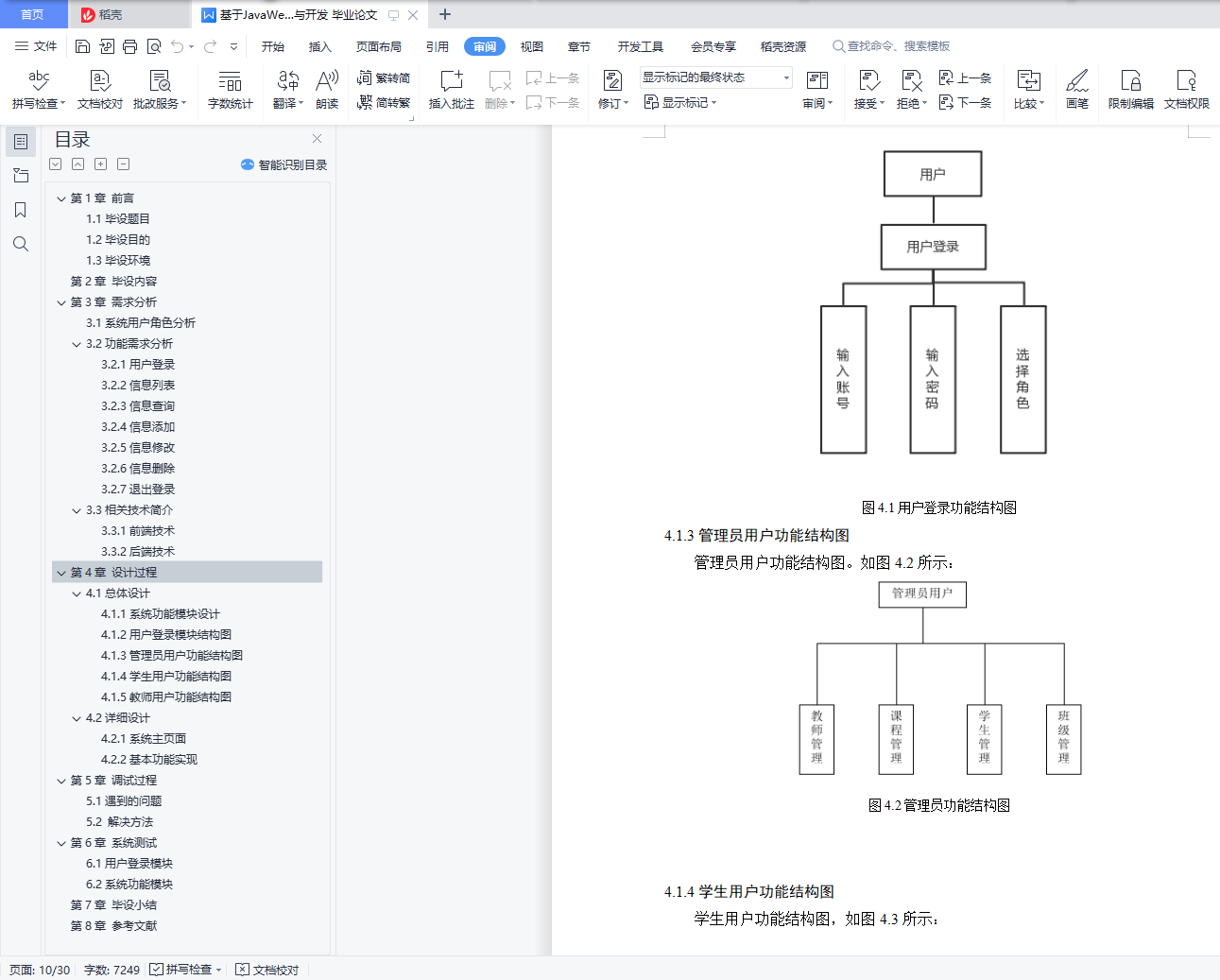Click the 稻壳 tab logo at top

[88, 15]
